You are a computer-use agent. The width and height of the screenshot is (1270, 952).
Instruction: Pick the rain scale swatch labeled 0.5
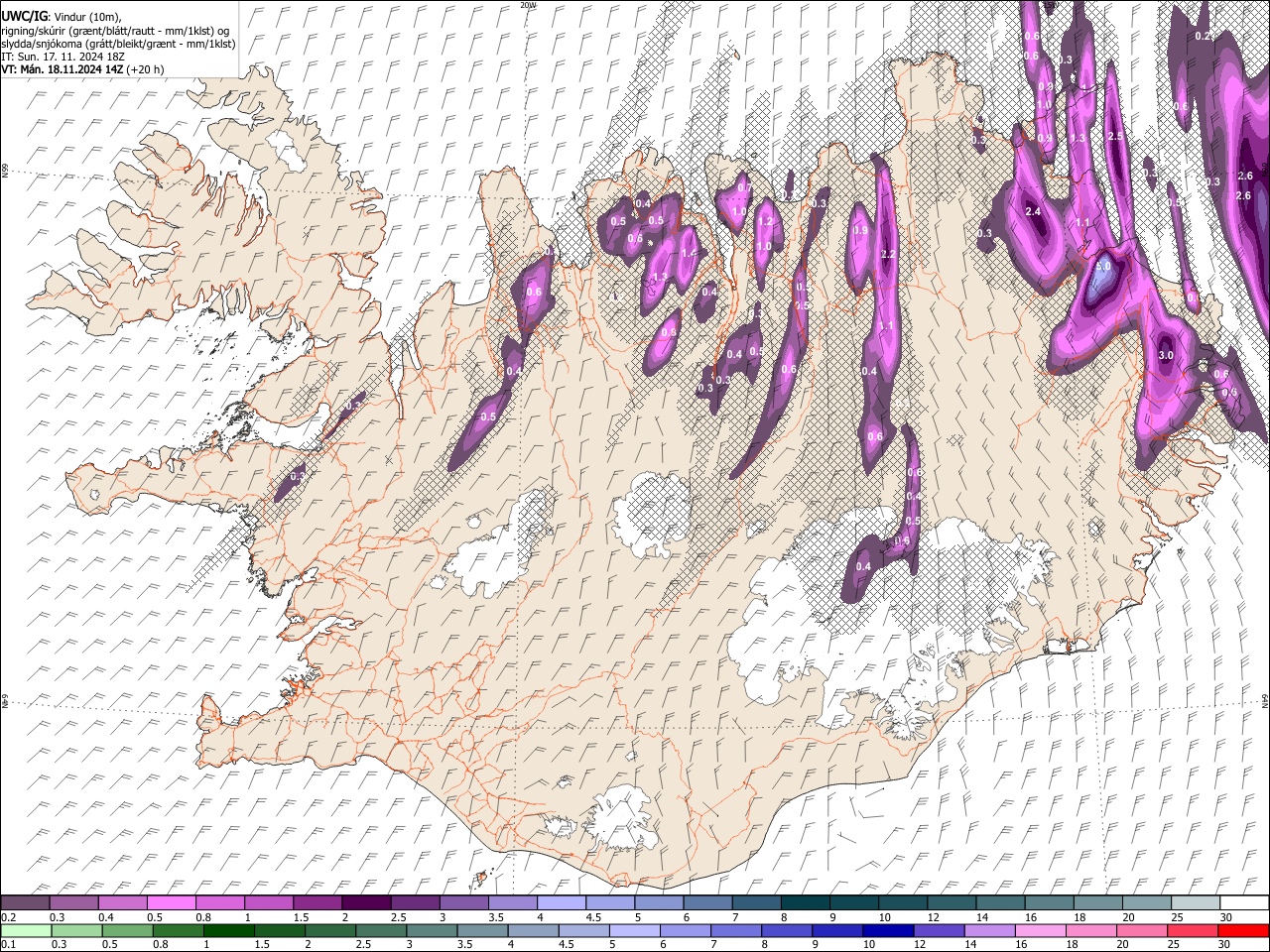[x=127, y=931]
